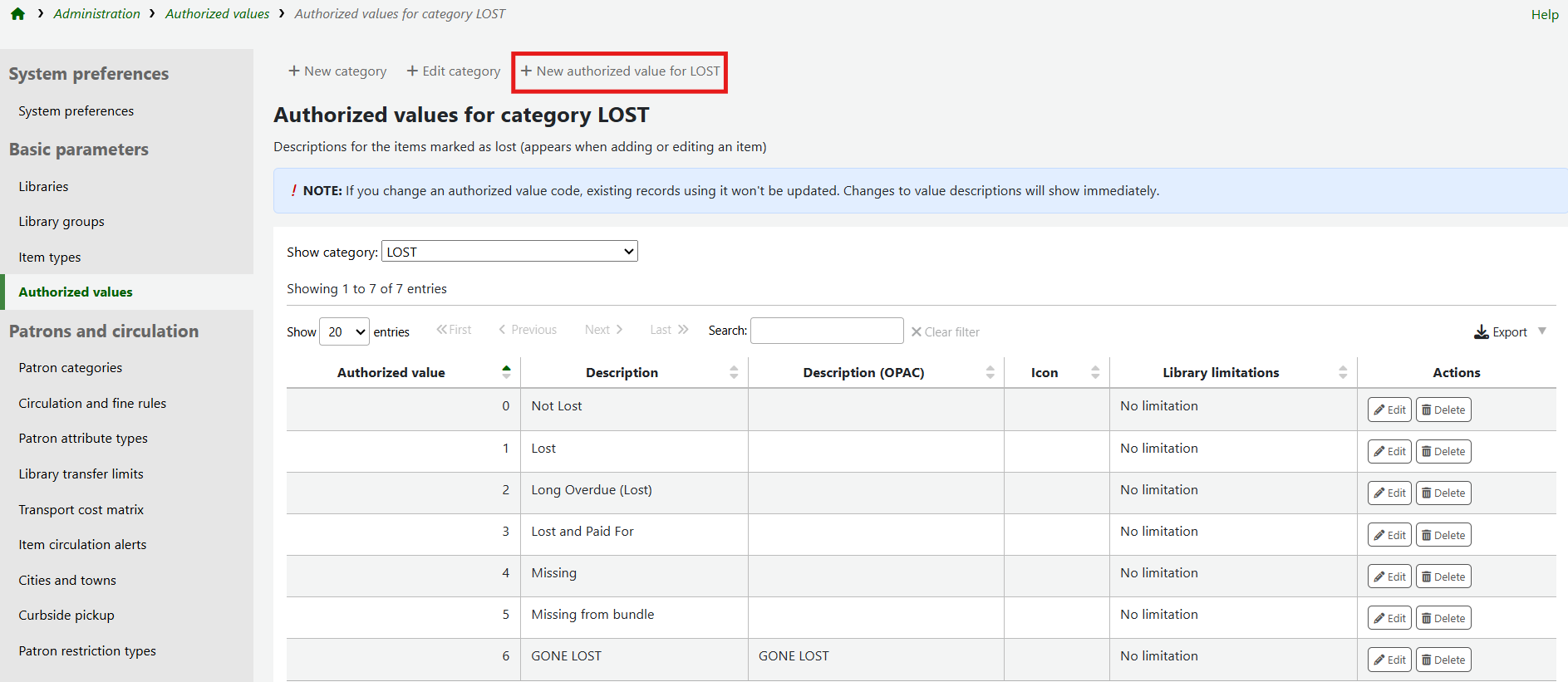Add new authorized value for LOST
1568x682 pixels.
coord(620,71)
